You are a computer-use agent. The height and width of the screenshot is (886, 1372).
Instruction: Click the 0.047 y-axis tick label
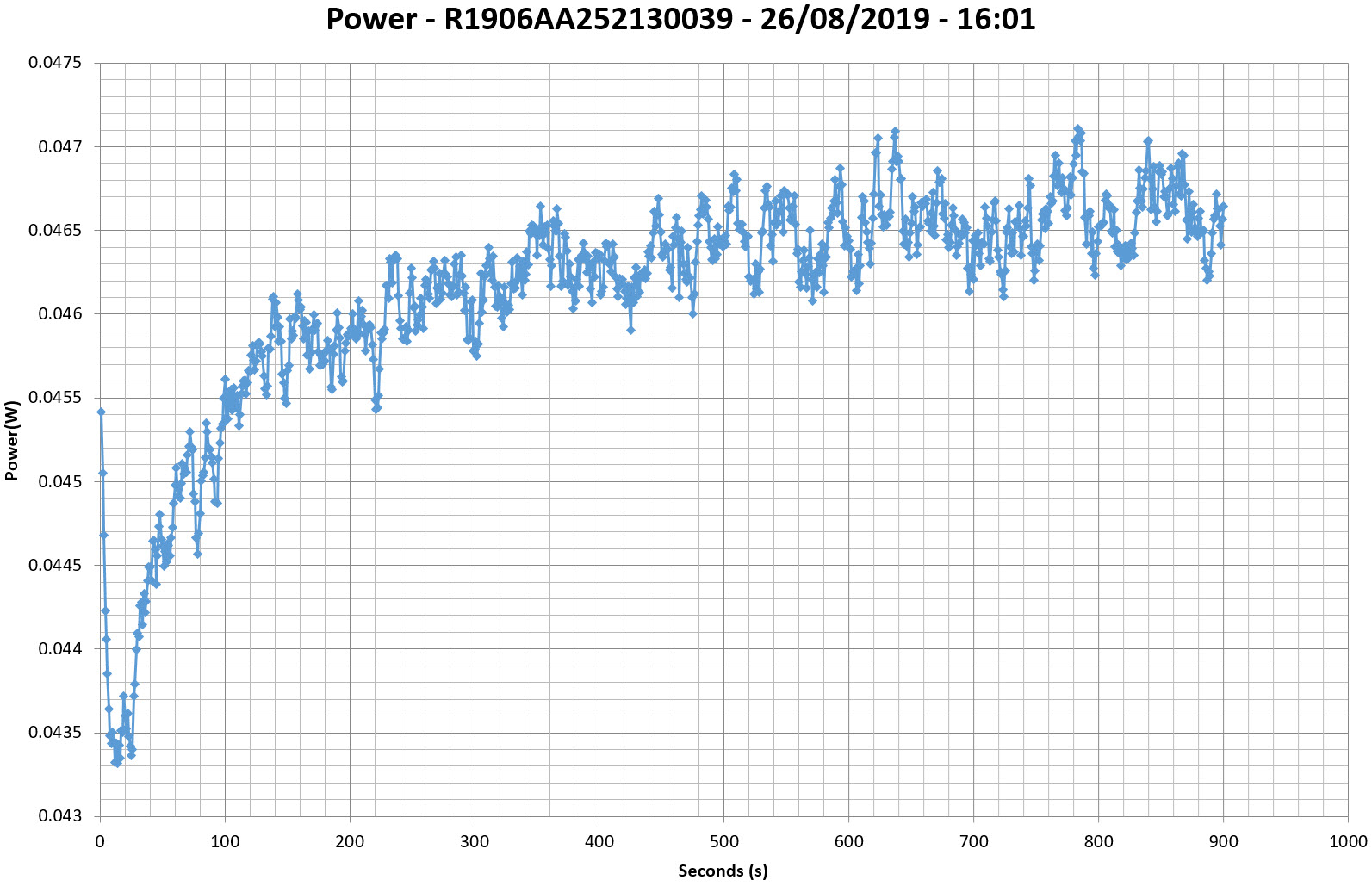pyautogui.click(x=59, y=146)
